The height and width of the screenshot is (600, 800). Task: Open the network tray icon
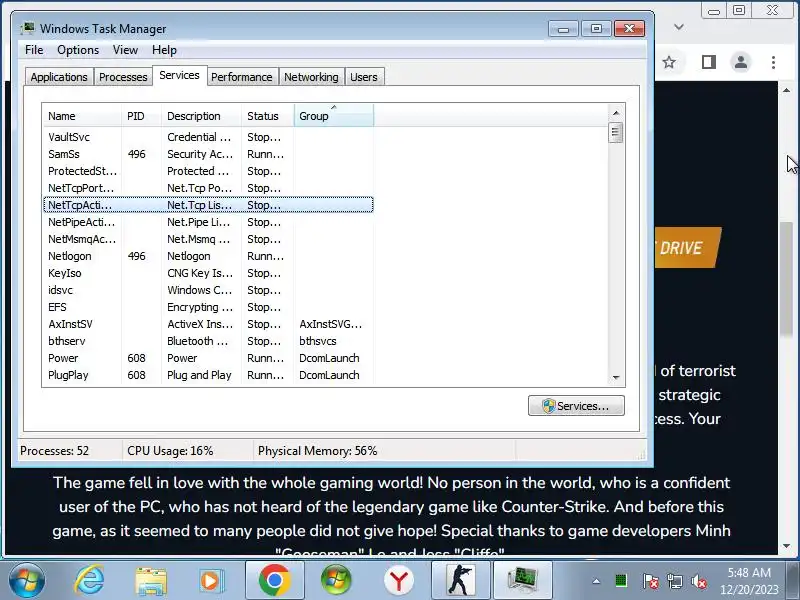(x=675, y=581)
